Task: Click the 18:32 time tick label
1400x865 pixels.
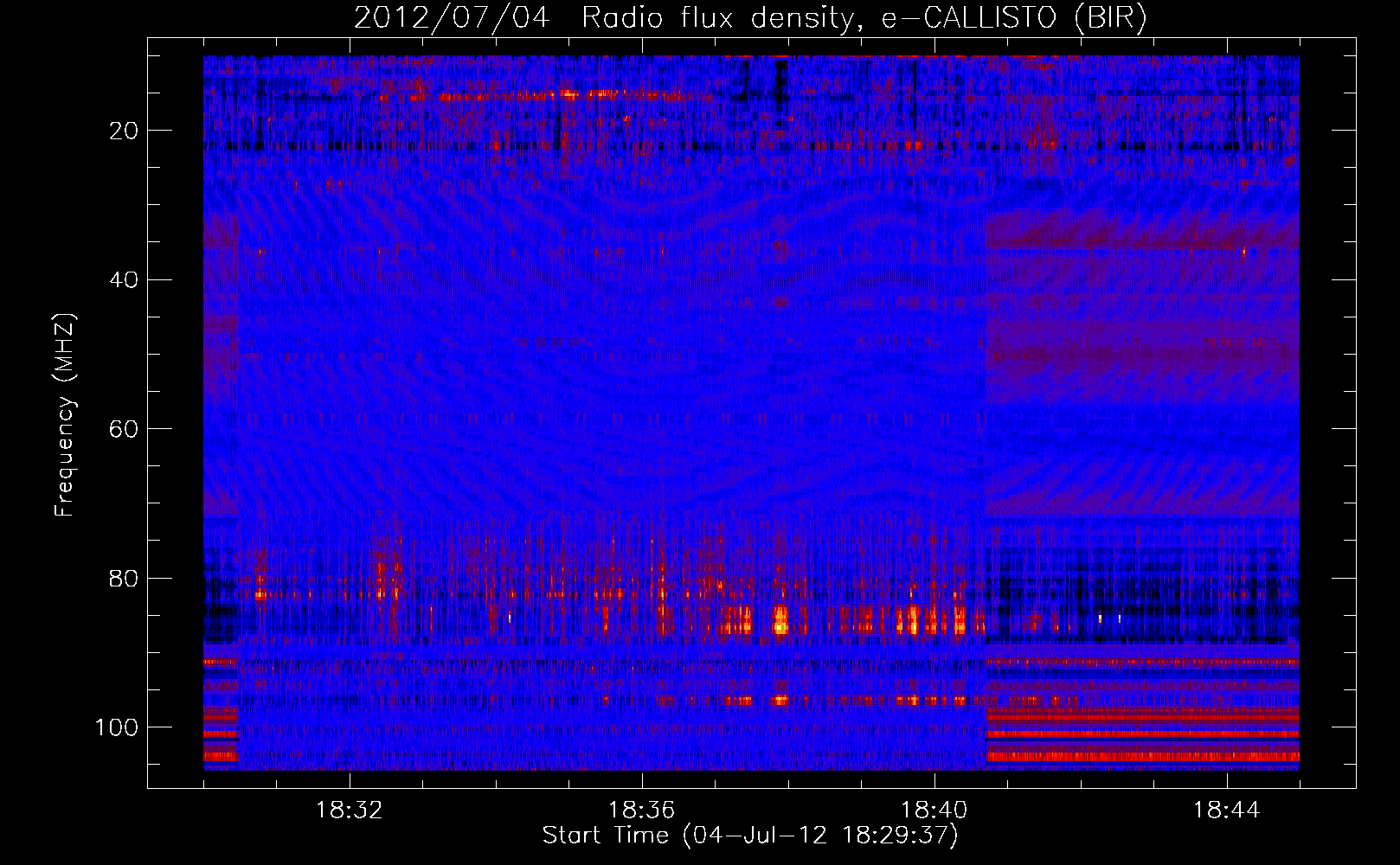Action: (x=350, y=811)
